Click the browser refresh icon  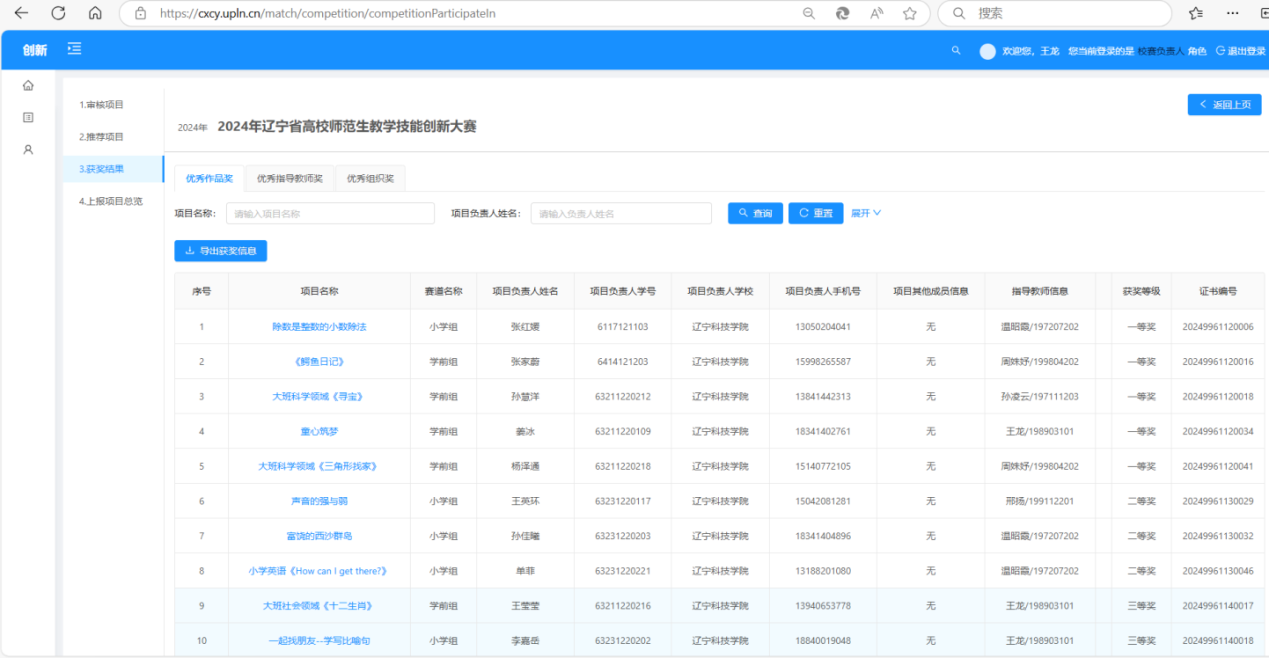coord(58,14)
